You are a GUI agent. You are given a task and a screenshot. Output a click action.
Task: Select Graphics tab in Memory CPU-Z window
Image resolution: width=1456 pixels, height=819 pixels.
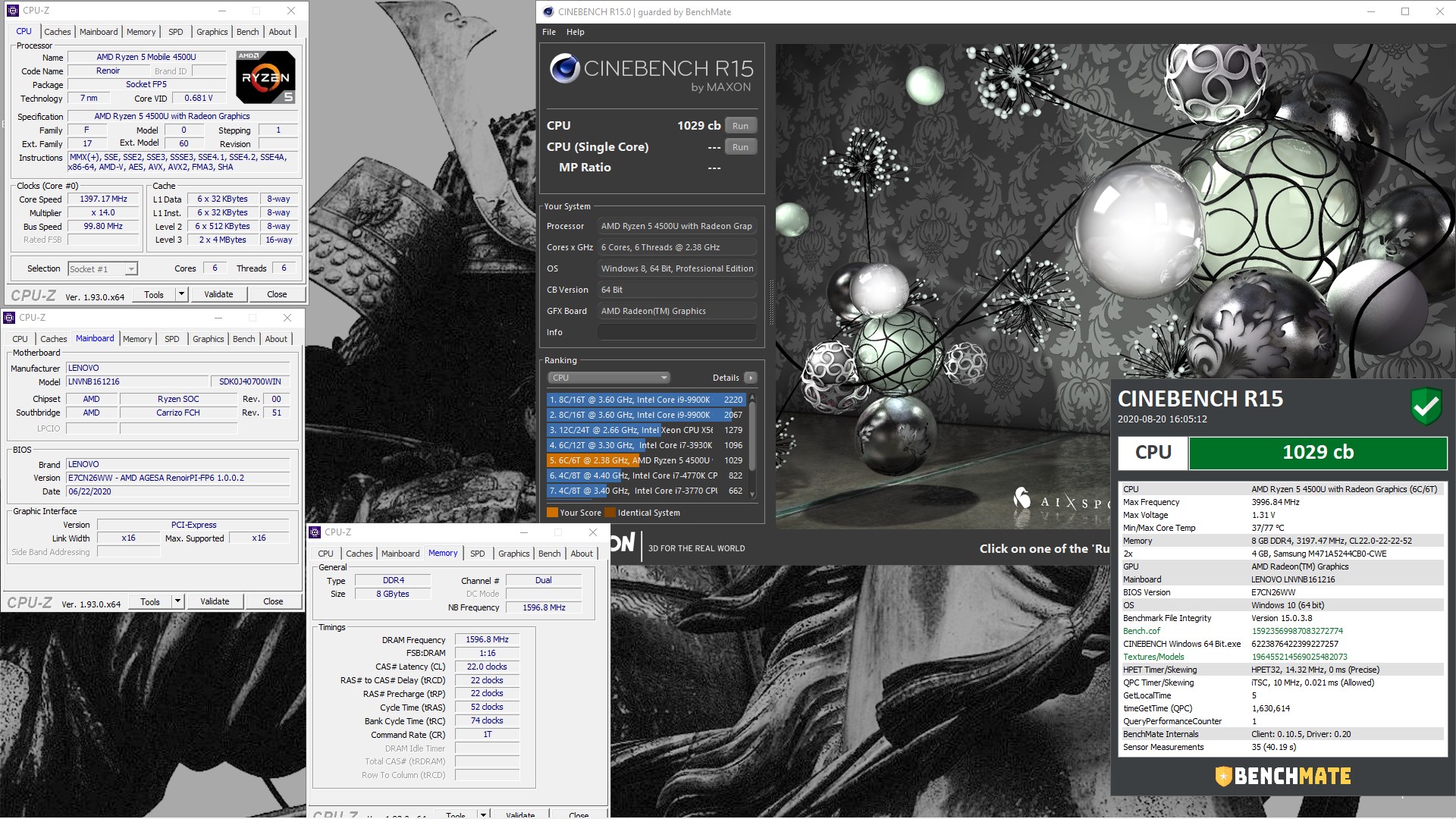click(x=513, y=554)
